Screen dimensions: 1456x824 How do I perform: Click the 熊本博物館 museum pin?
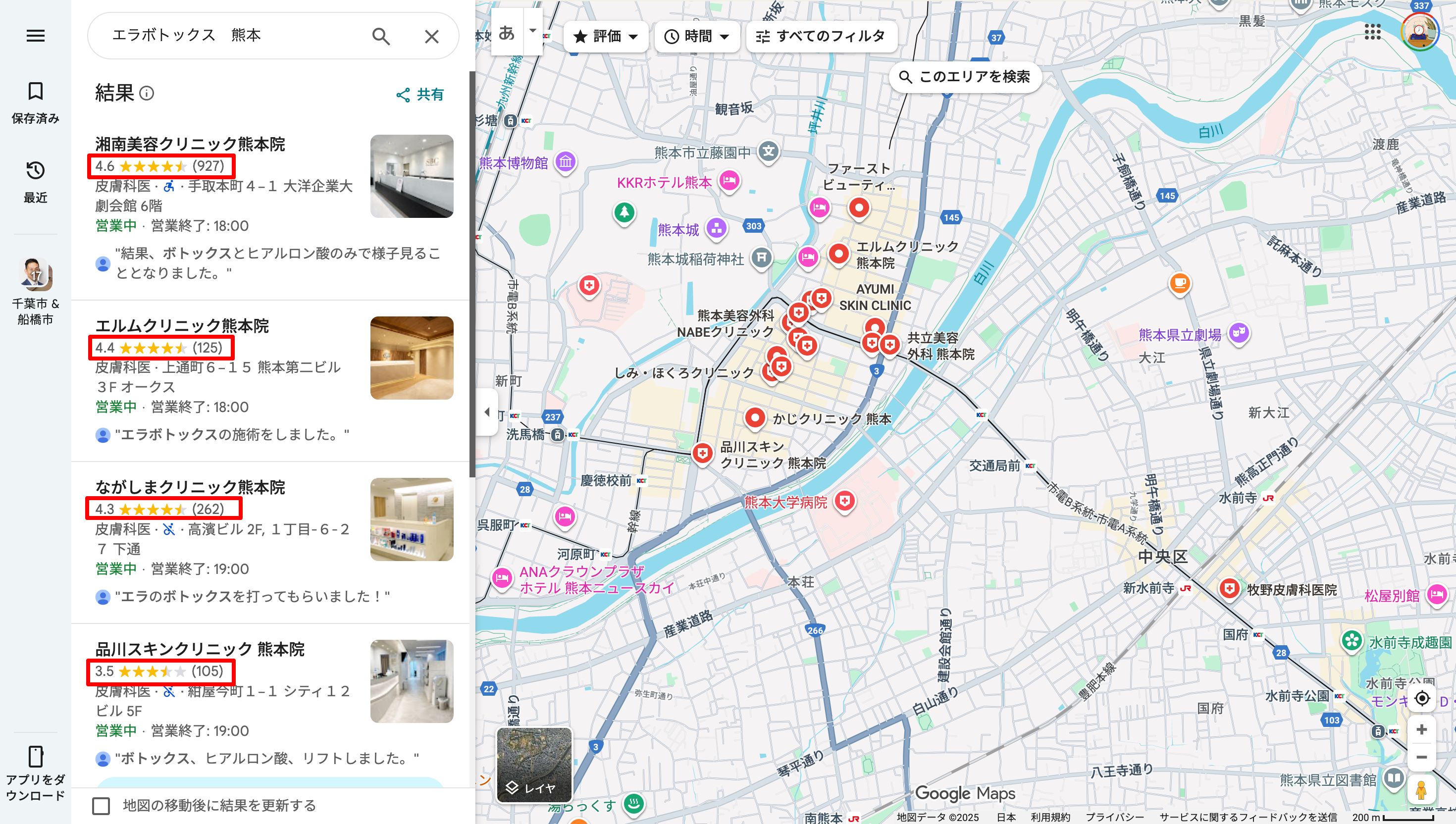[x=565, y=162]
